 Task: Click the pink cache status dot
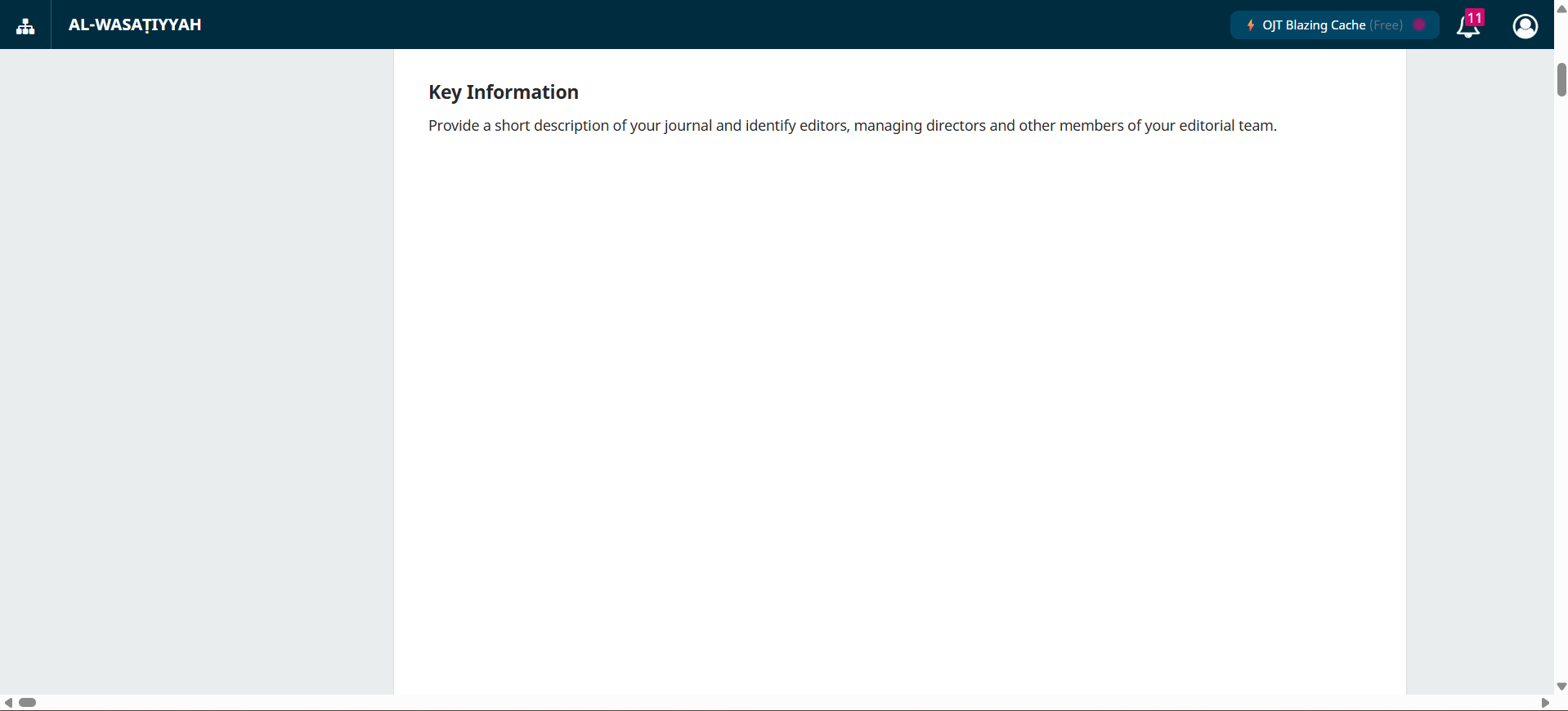[x=1419, y=25]
